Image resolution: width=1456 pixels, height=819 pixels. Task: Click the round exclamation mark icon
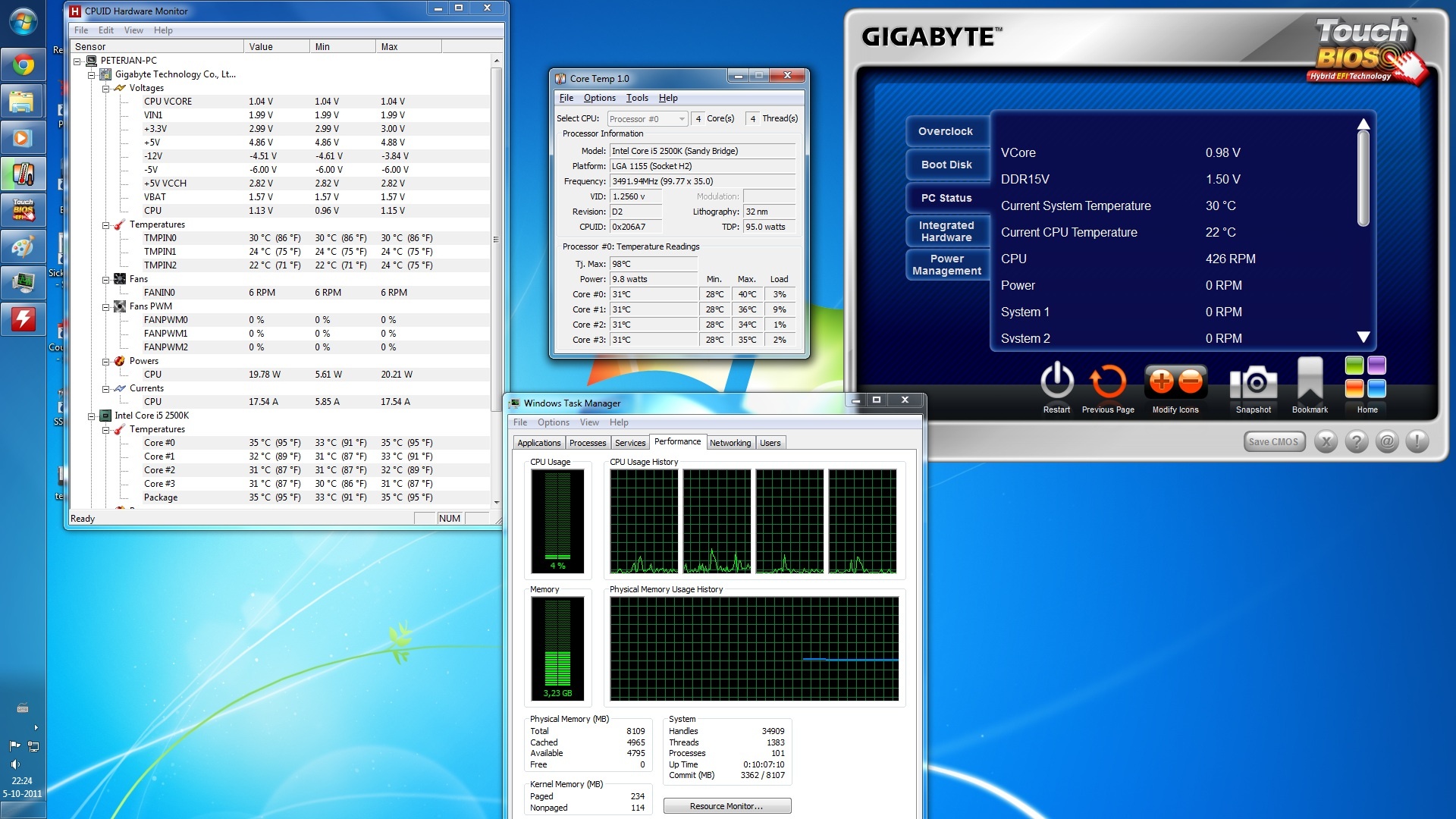(1417, 441)
